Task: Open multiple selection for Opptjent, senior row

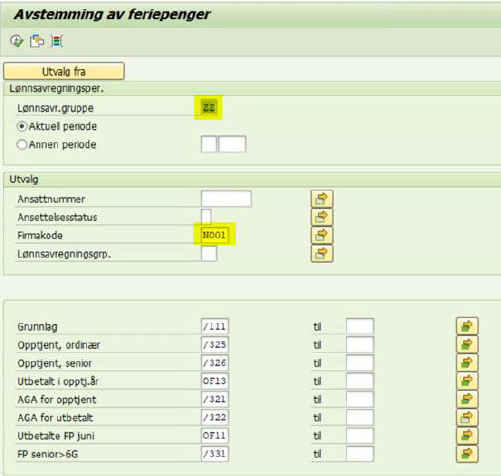Action: click(467, 363)
